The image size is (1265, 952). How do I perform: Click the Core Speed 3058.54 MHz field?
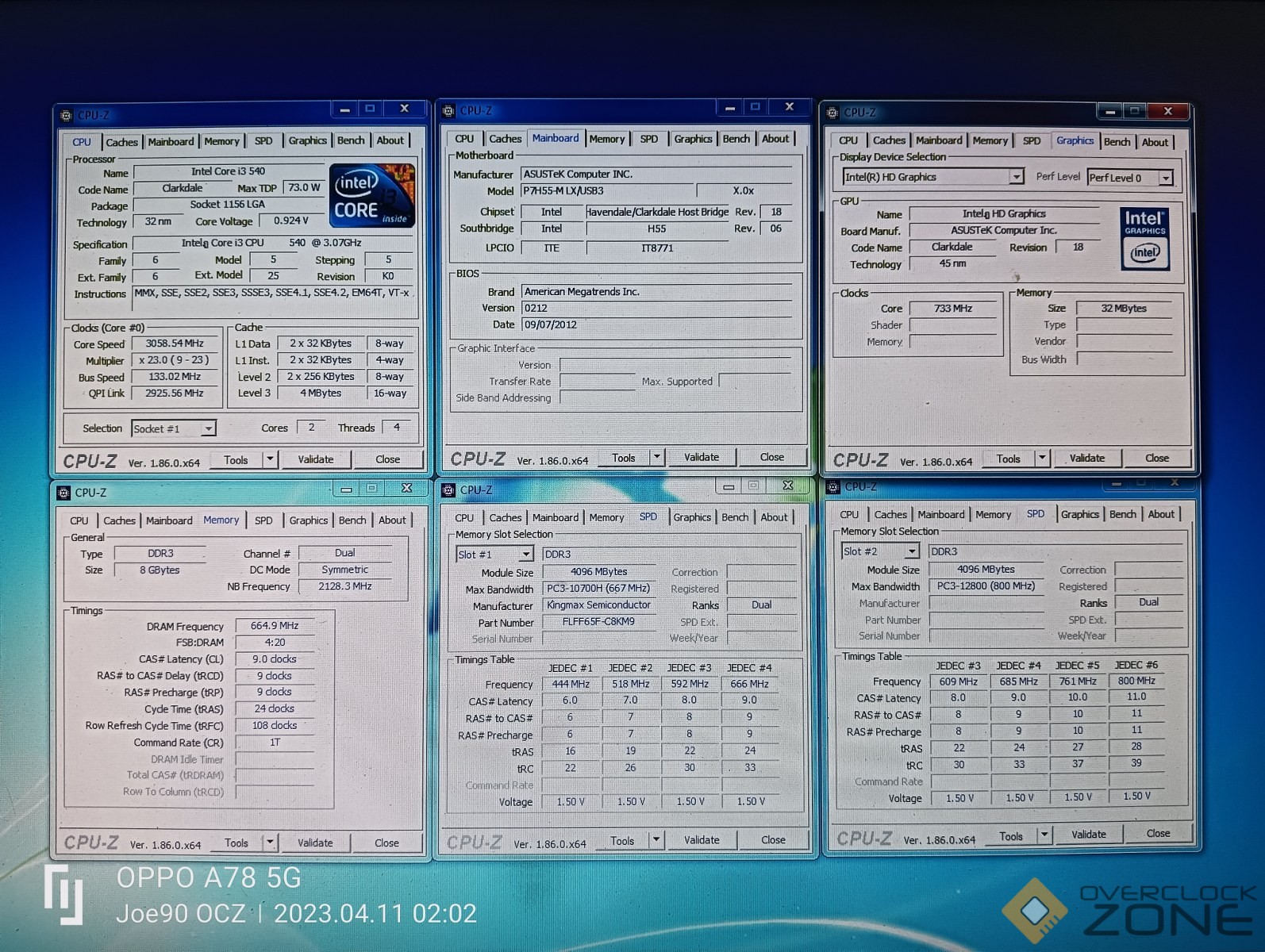pos(175,344)
